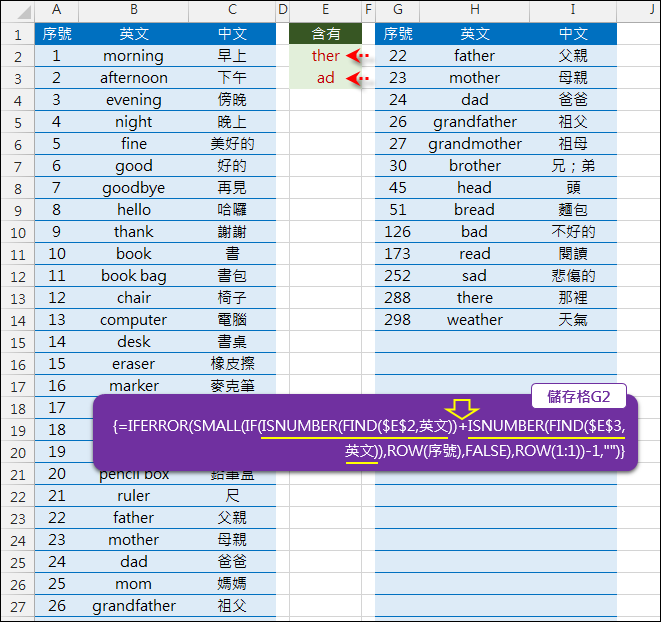This screenshot has width=661, height=622.
Task: Click cell with 'there'
Action: coord(475,298)
